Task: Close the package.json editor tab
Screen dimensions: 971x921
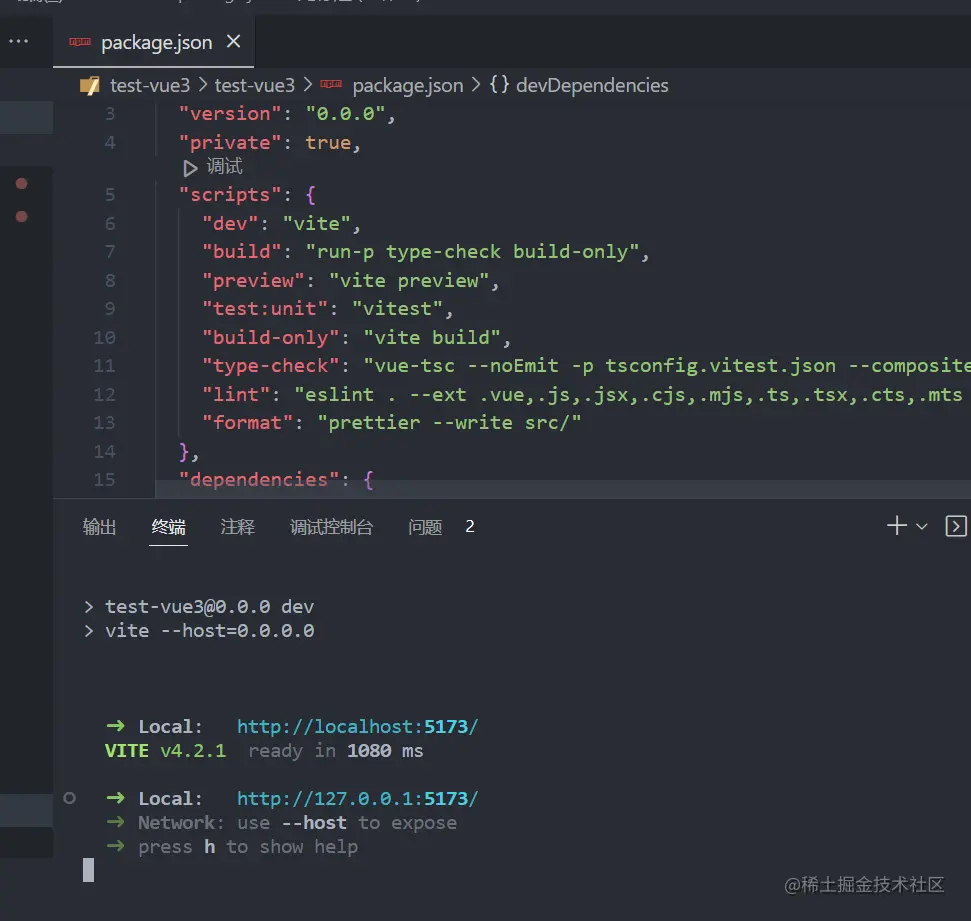Action: (234, 42)
